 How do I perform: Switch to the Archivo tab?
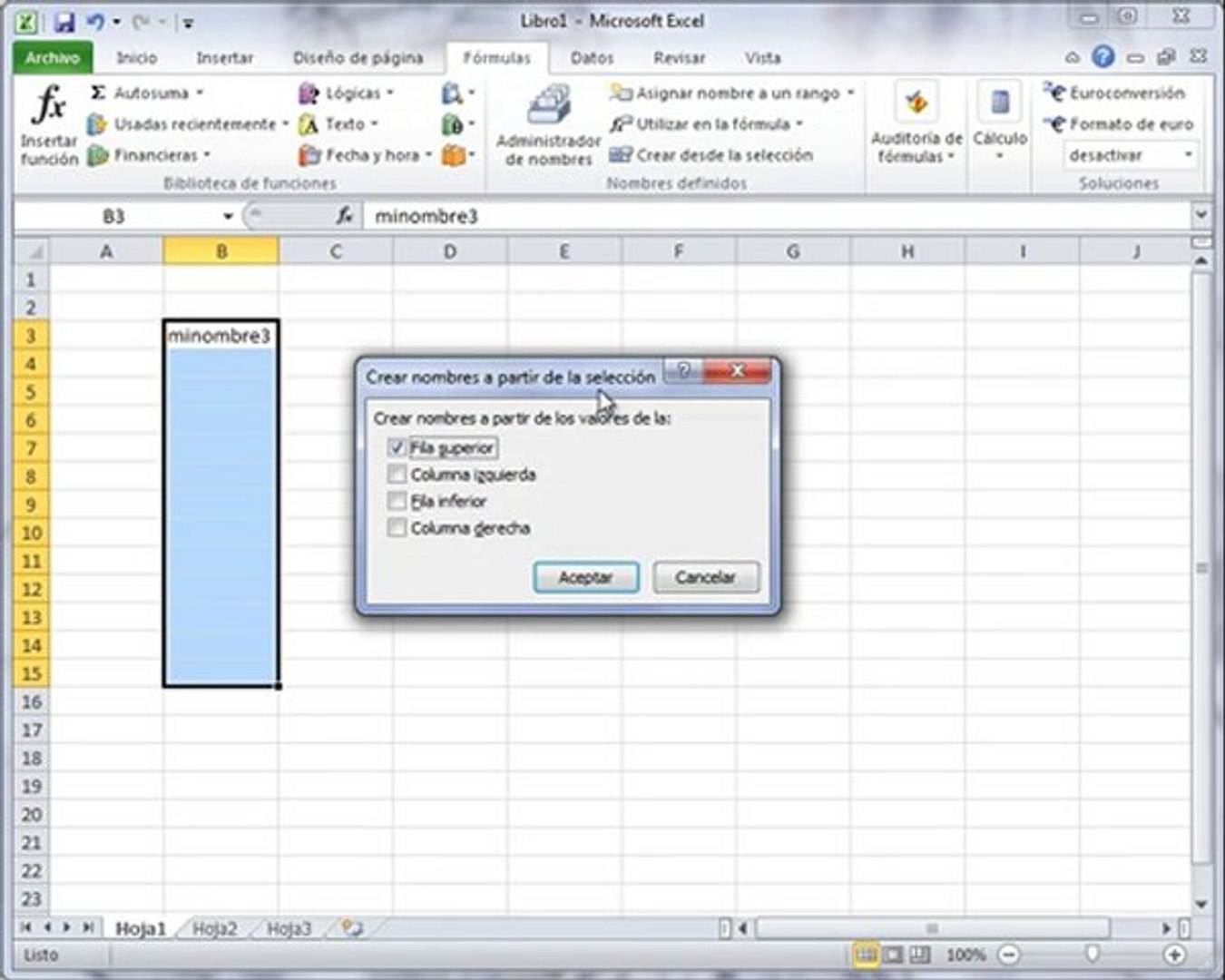point(52,57)
